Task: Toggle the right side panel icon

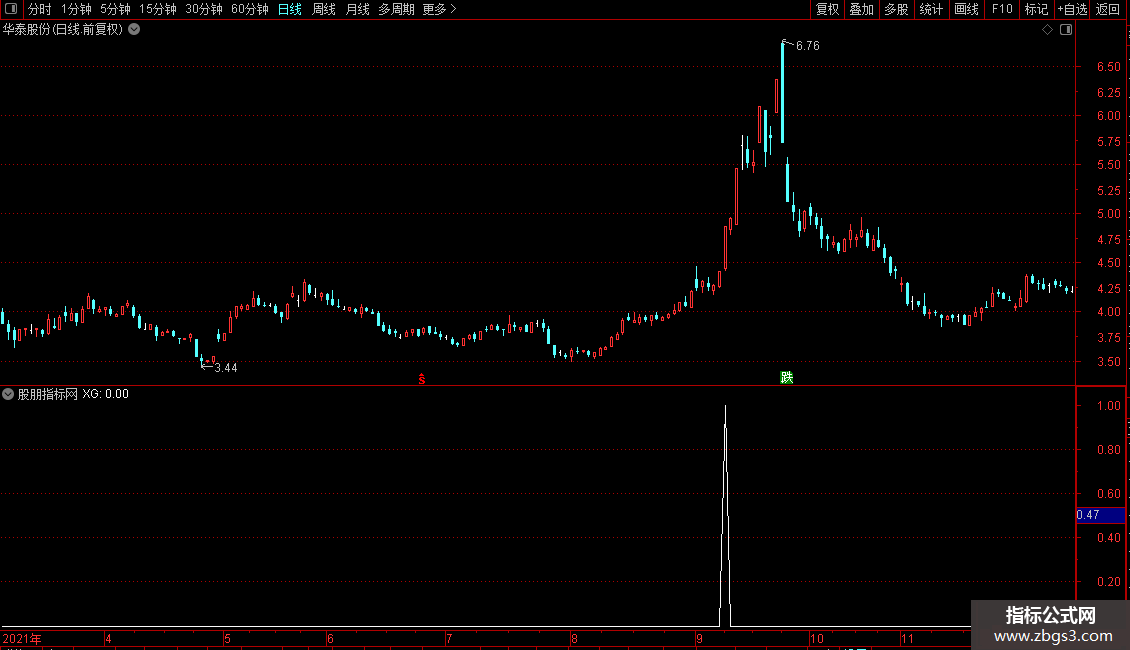Action: [1066, 30]
